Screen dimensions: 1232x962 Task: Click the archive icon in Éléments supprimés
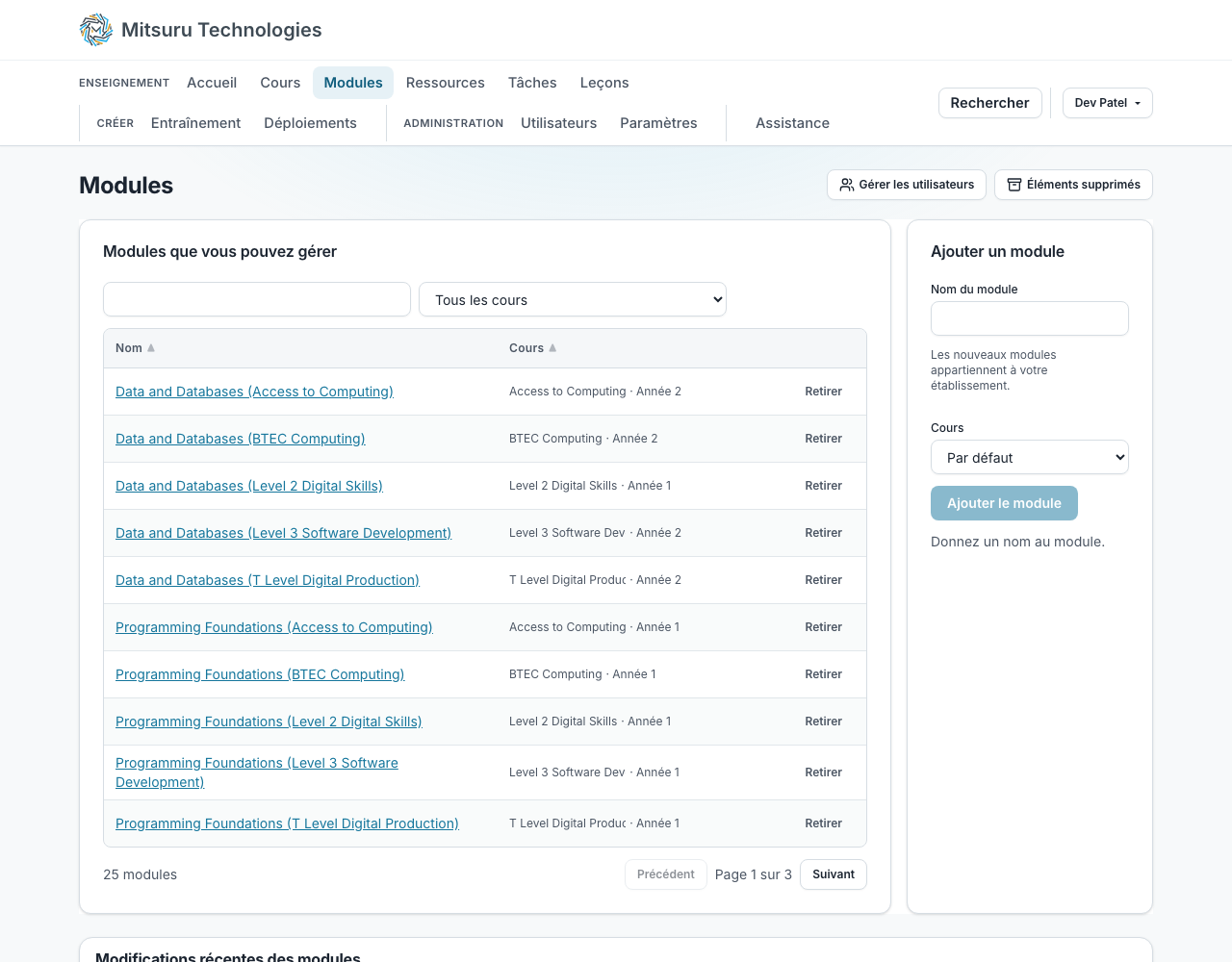coord(1014,185)
